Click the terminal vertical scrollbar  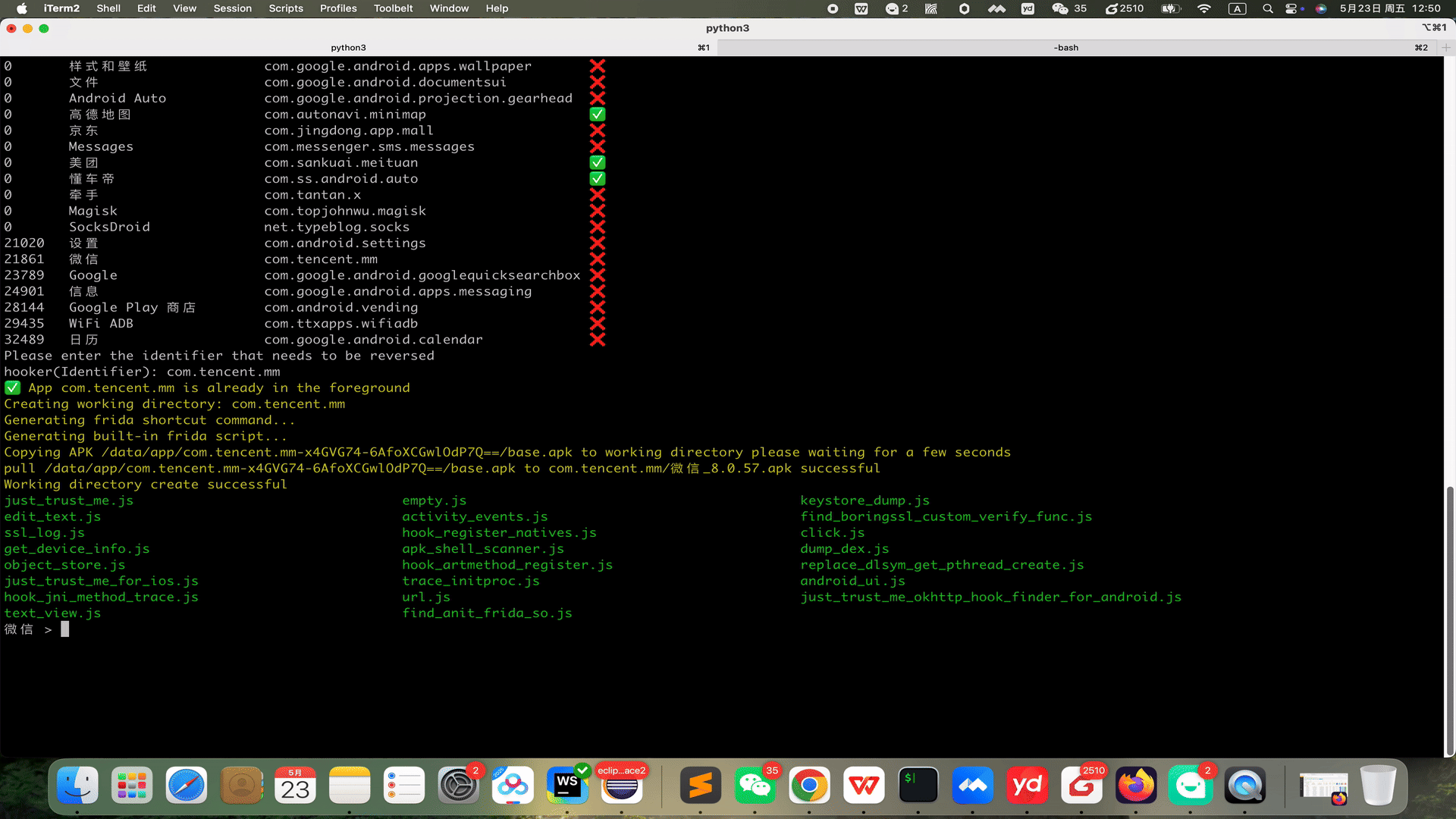tap(1450, 620)
